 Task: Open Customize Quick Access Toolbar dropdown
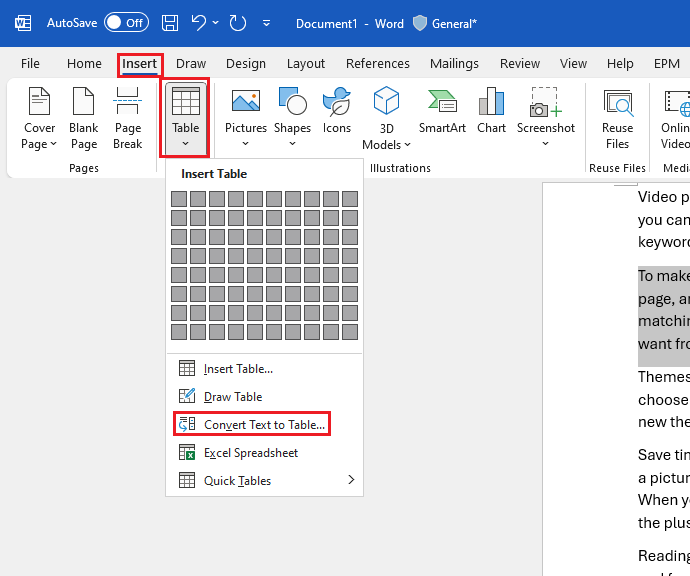(266, 23)
